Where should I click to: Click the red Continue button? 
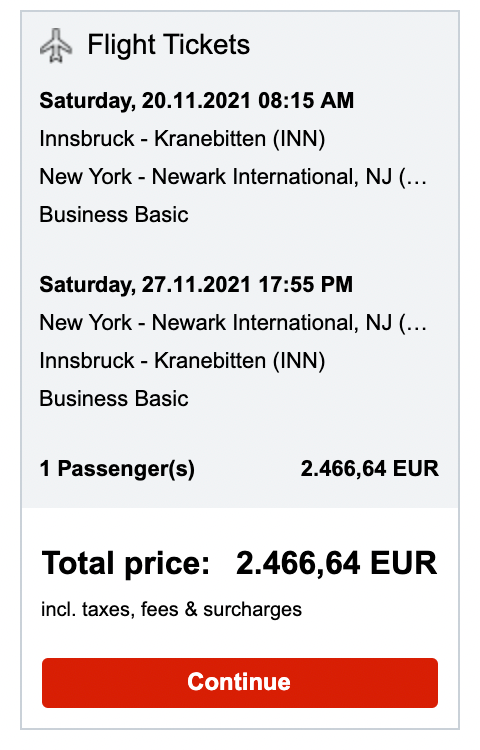(x=240, y=683)
